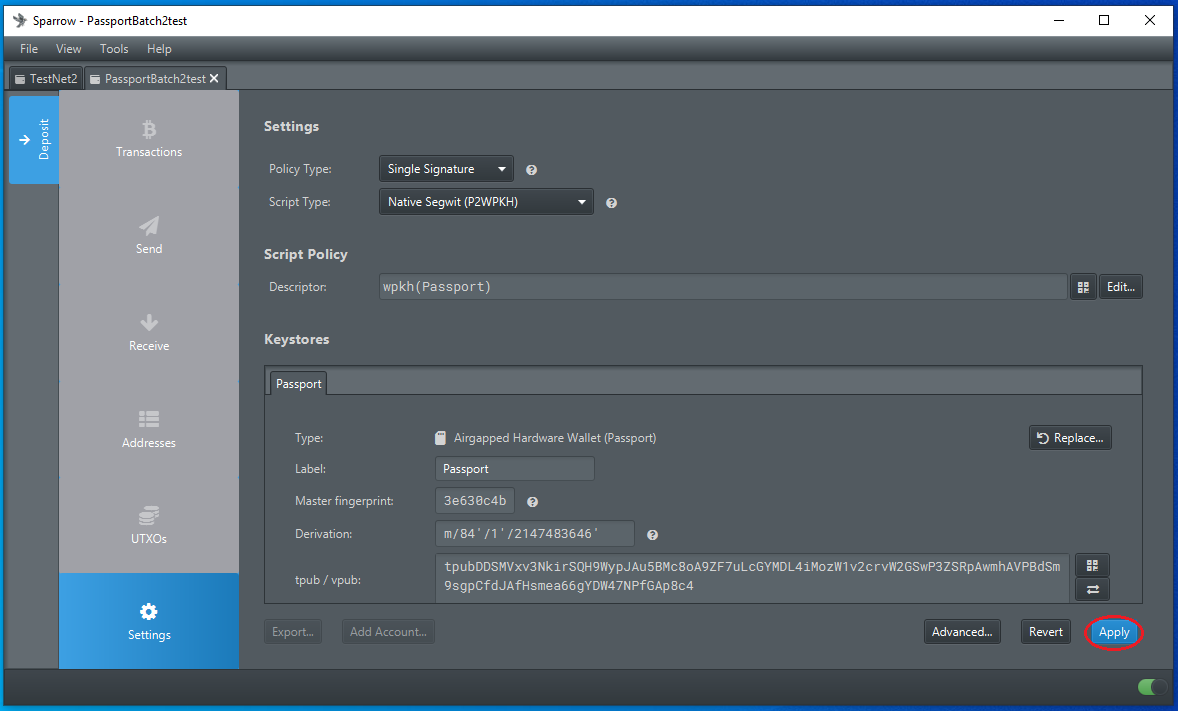Click the Sparrow app logo icon
This screenshot has height=711, width=1178.
pyautogui.click(x=20, y=20)
